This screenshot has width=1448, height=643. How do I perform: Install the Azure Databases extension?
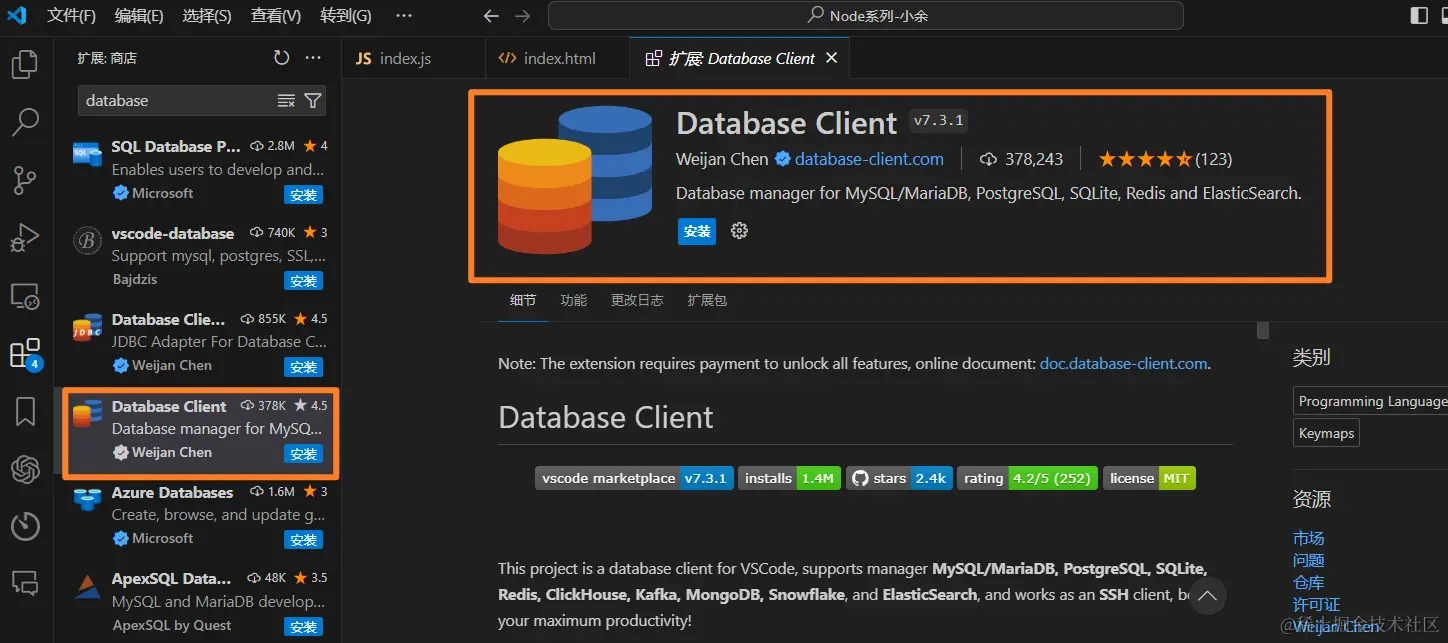tap(304, 540)
